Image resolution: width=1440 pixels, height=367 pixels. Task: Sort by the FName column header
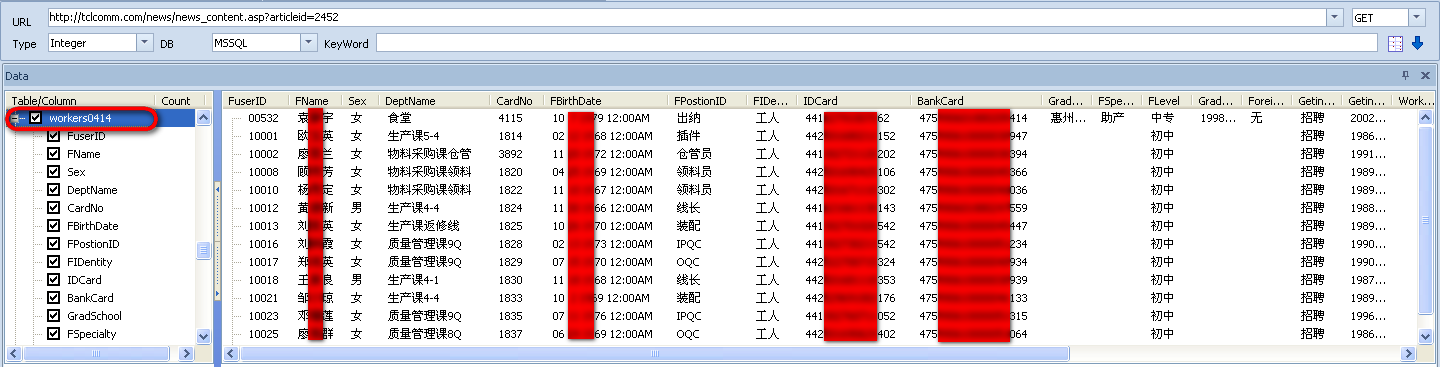[x=316, y=101]
